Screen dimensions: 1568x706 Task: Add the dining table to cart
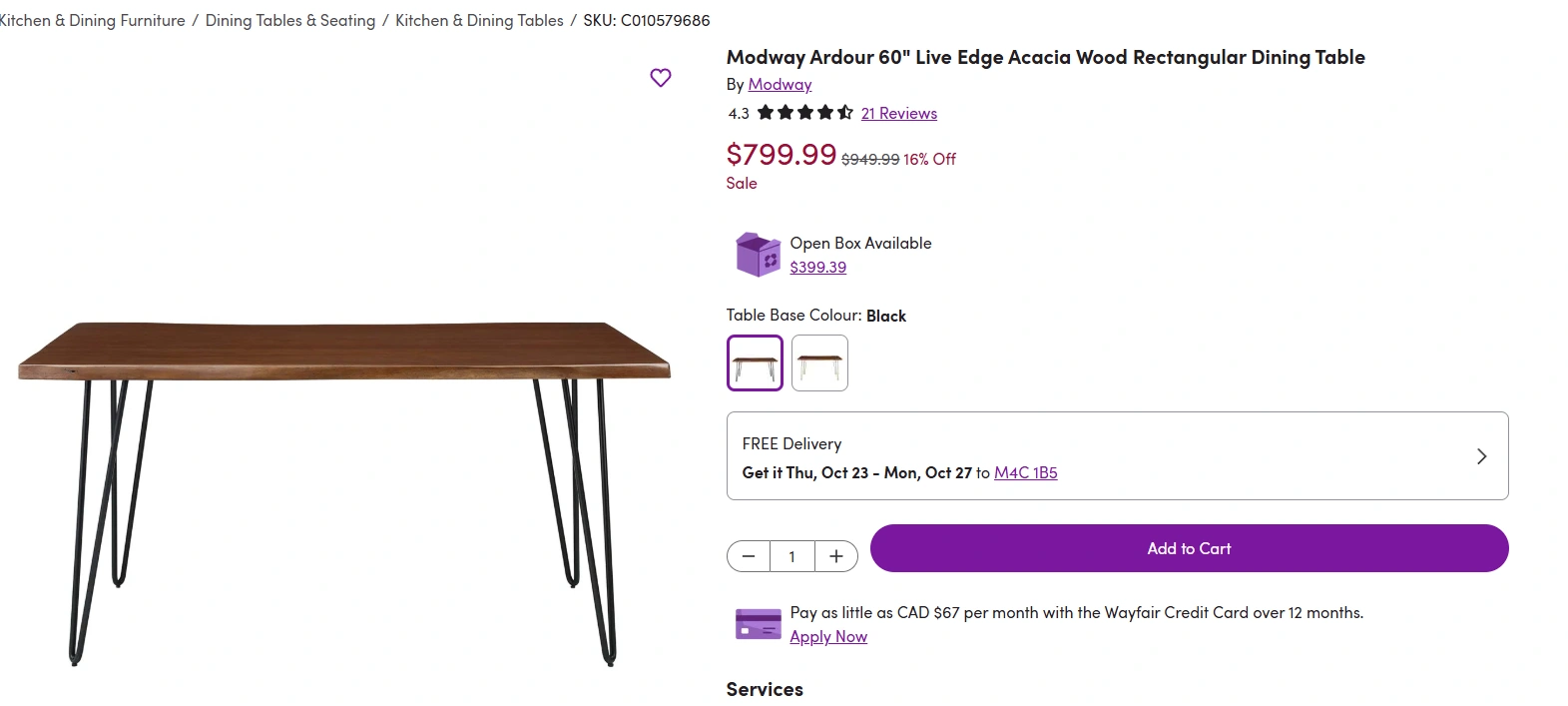1189,548
